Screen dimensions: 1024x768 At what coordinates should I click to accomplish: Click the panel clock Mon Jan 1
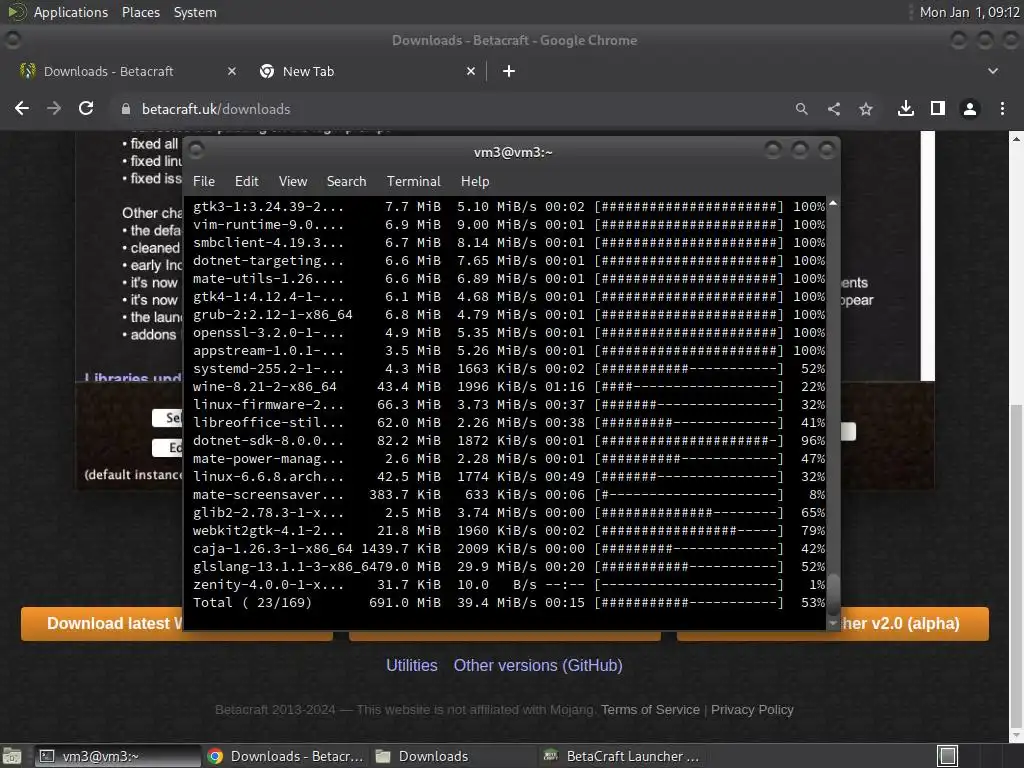pos(969,12)
